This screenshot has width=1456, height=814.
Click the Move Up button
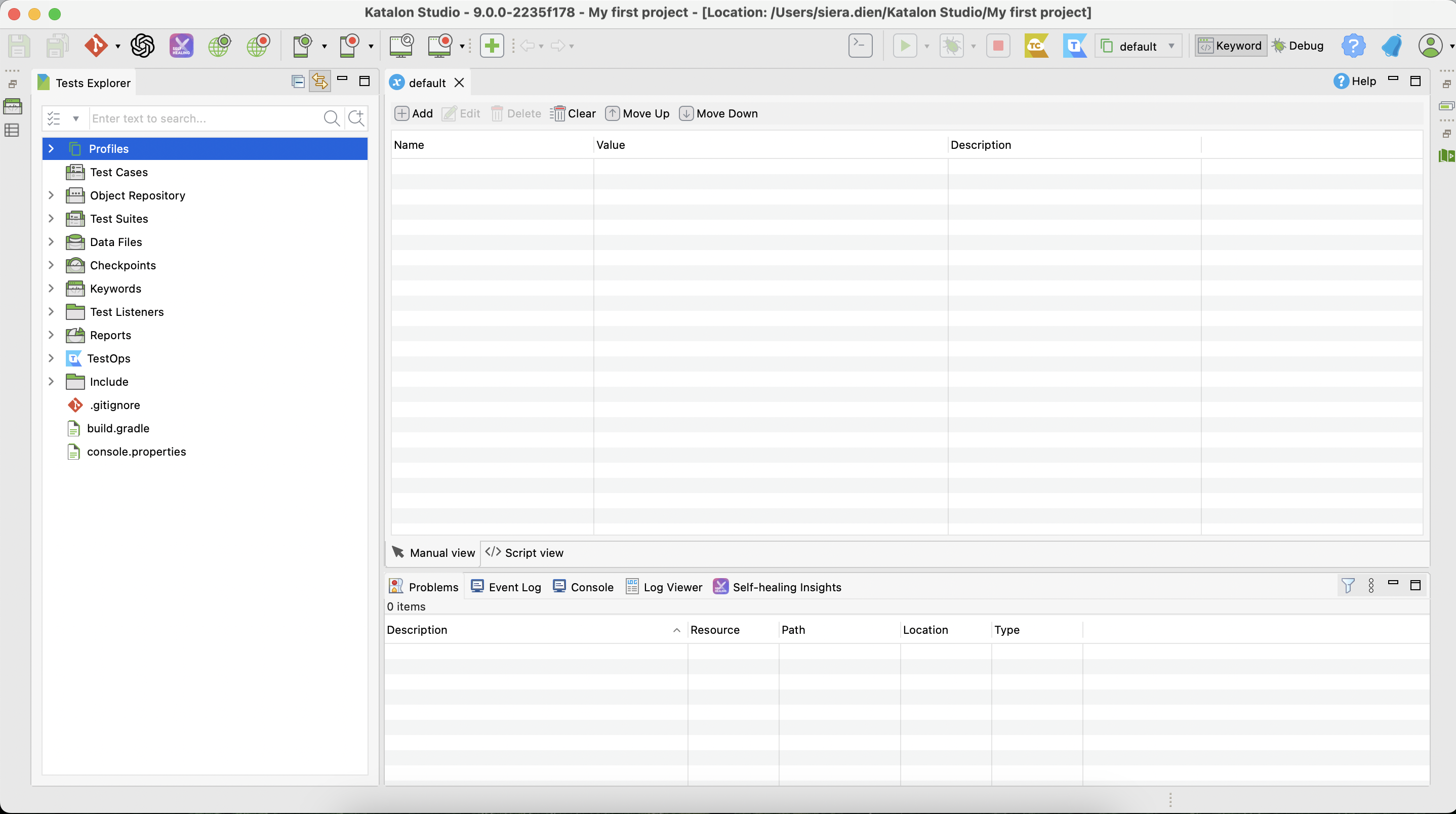[637, 113]
